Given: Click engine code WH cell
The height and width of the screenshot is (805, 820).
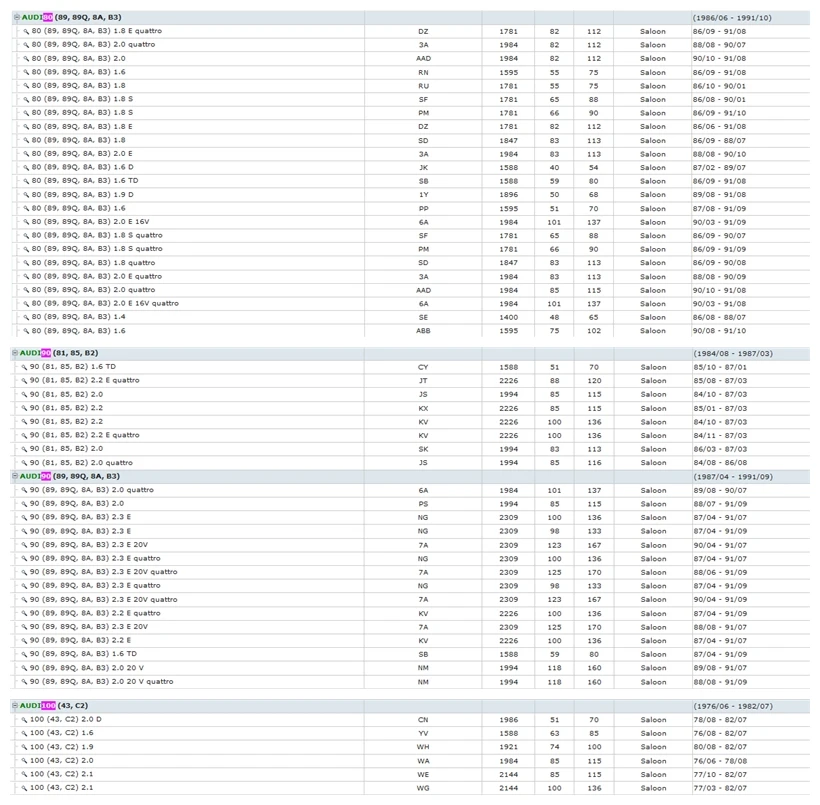Looking at the screenshot, I should click(423, 747).
